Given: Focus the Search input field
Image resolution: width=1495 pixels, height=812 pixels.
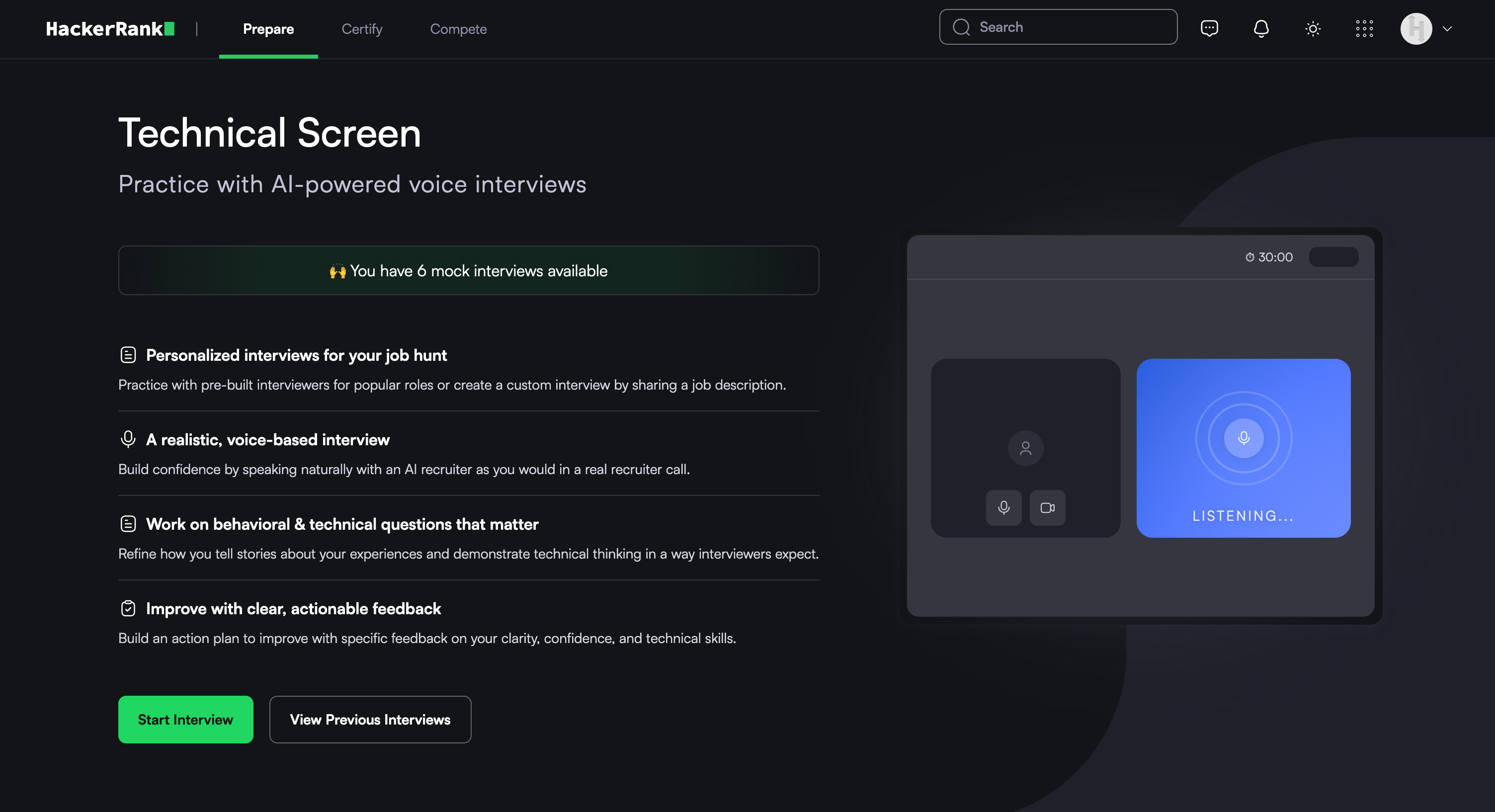Looking at the screenshot, I should pyautogui.click(x=1074, y=27).
